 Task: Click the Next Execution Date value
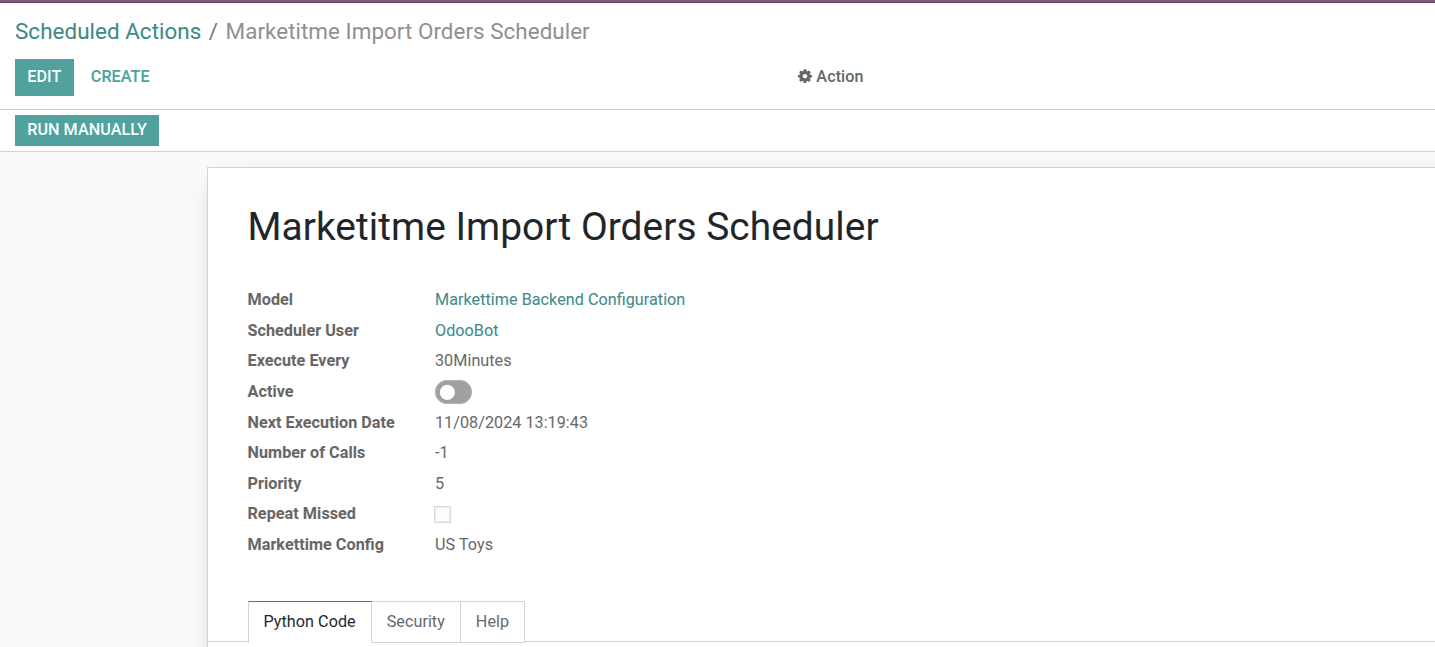(x=511, y=422)
